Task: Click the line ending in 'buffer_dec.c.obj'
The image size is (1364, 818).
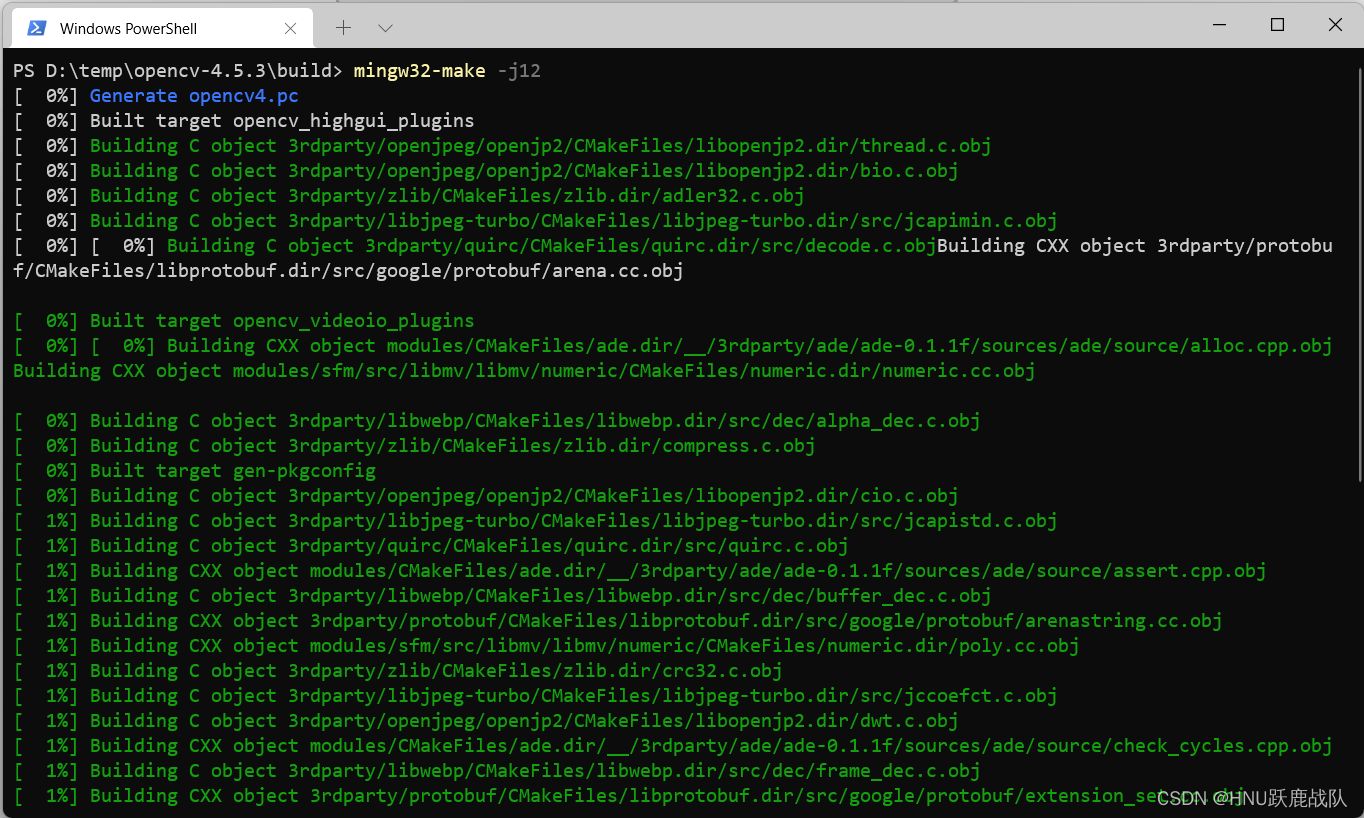Action: (502, 596)
